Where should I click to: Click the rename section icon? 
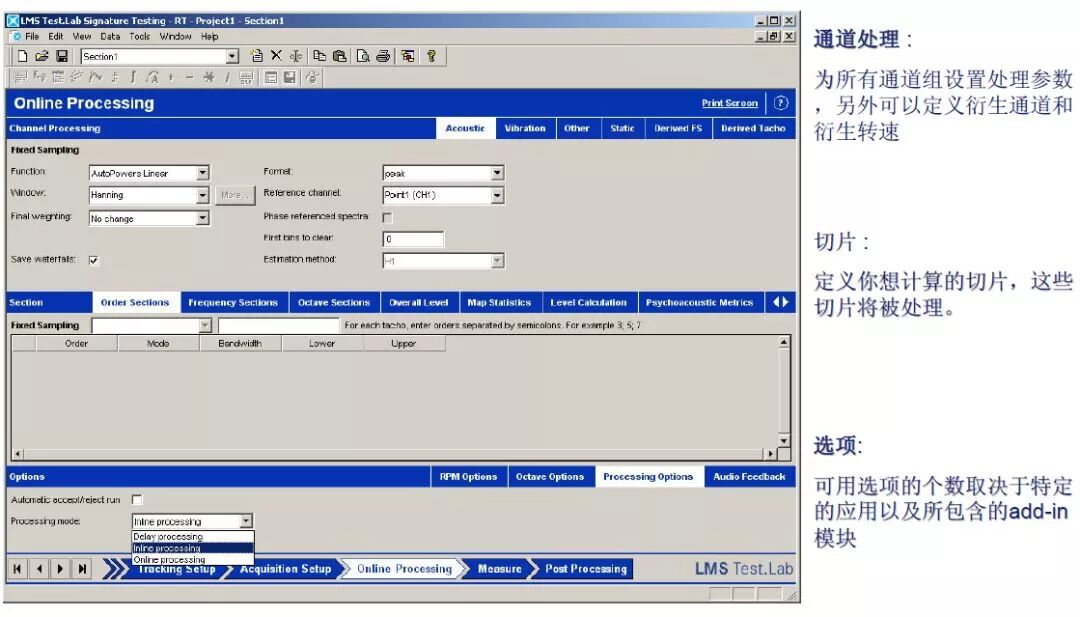point(295,56)
